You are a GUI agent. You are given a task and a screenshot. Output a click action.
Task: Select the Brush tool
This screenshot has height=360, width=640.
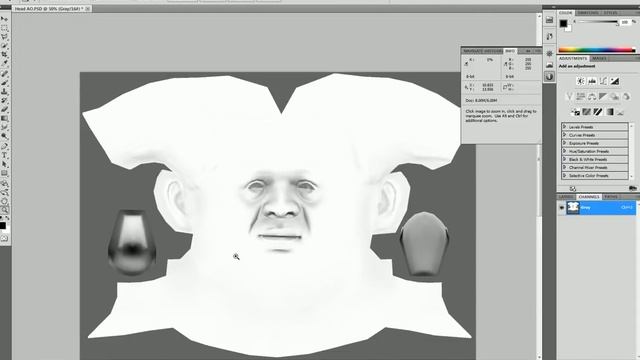4,83
